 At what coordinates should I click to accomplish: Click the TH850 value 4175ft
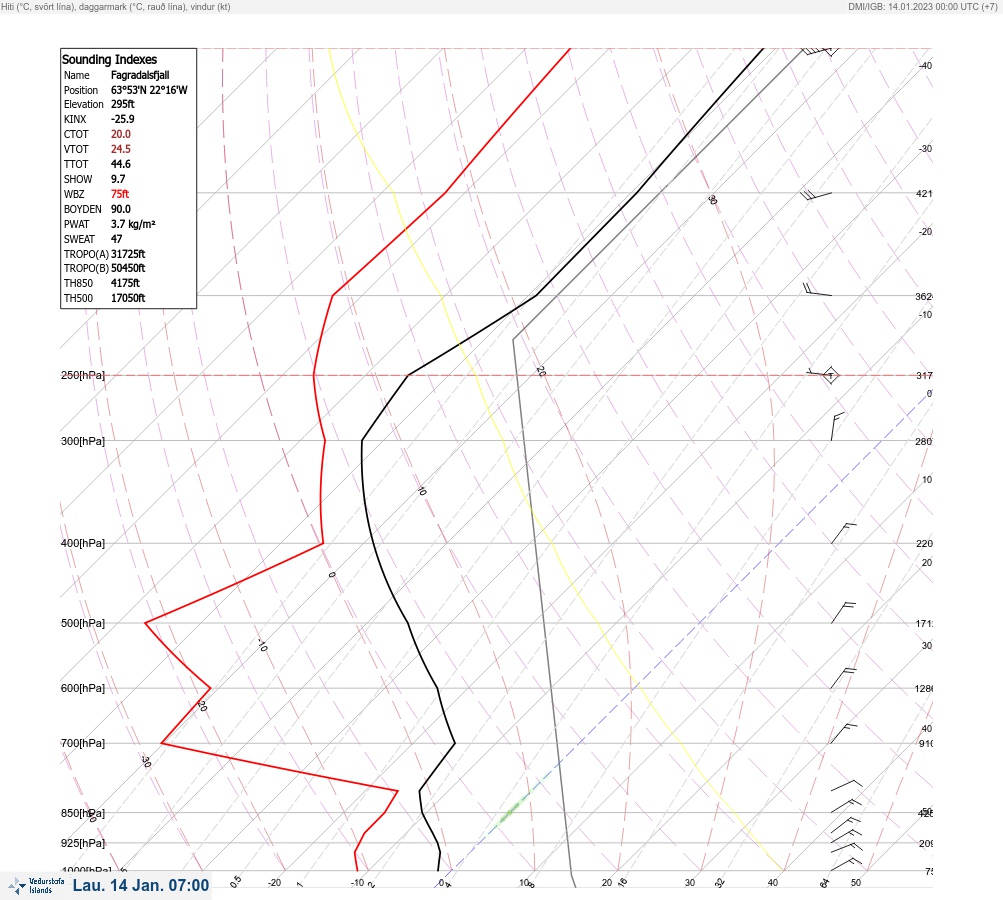pos(125,283)
